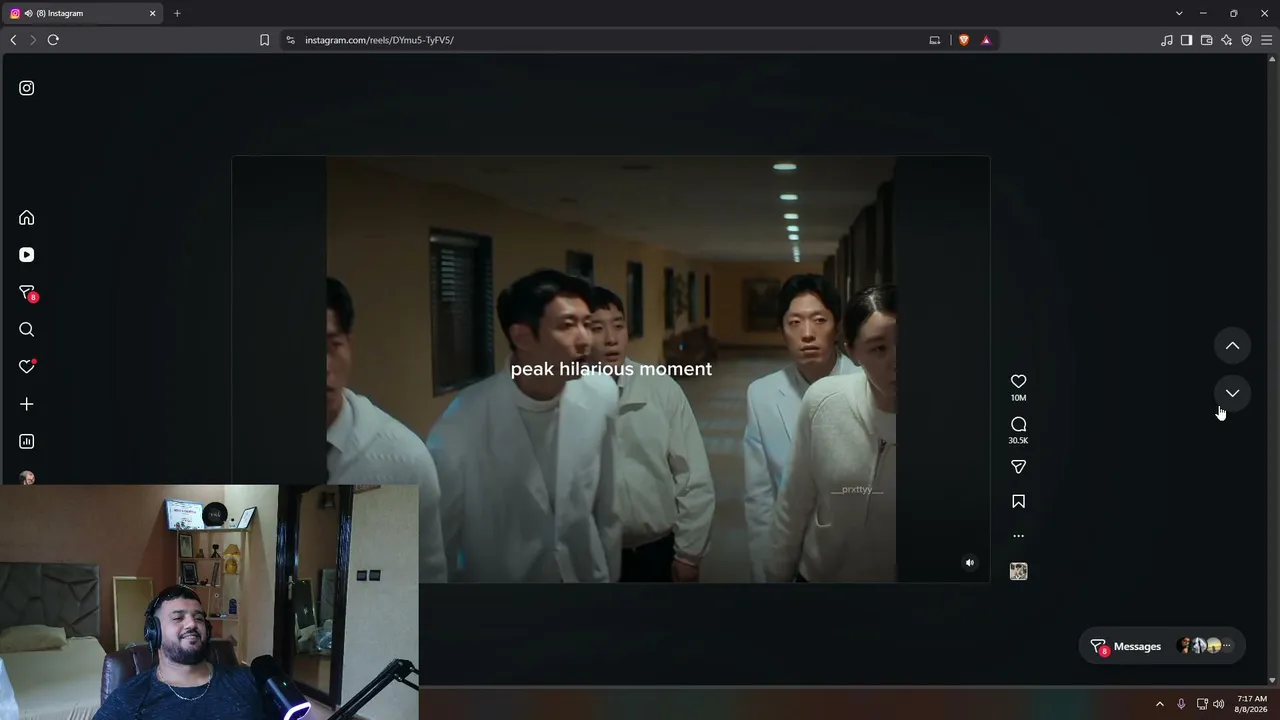The image size is (1280, 720).
Task: Open Brave Wallet
Action: coord(1206,40)
